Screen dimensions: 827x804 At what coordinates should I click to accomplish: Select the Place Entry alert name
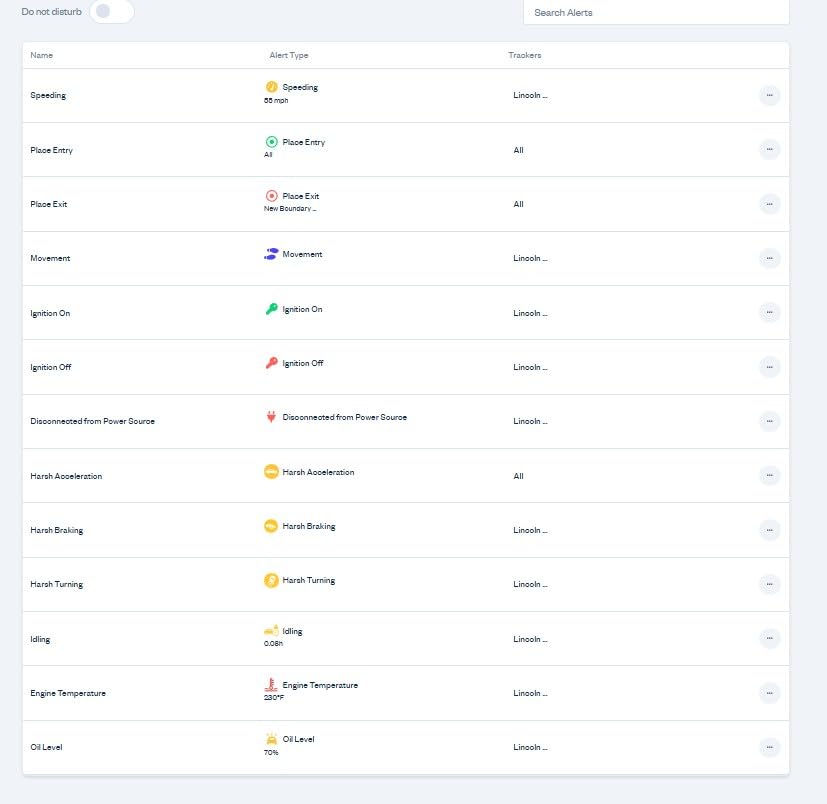(x=51, y=150)
